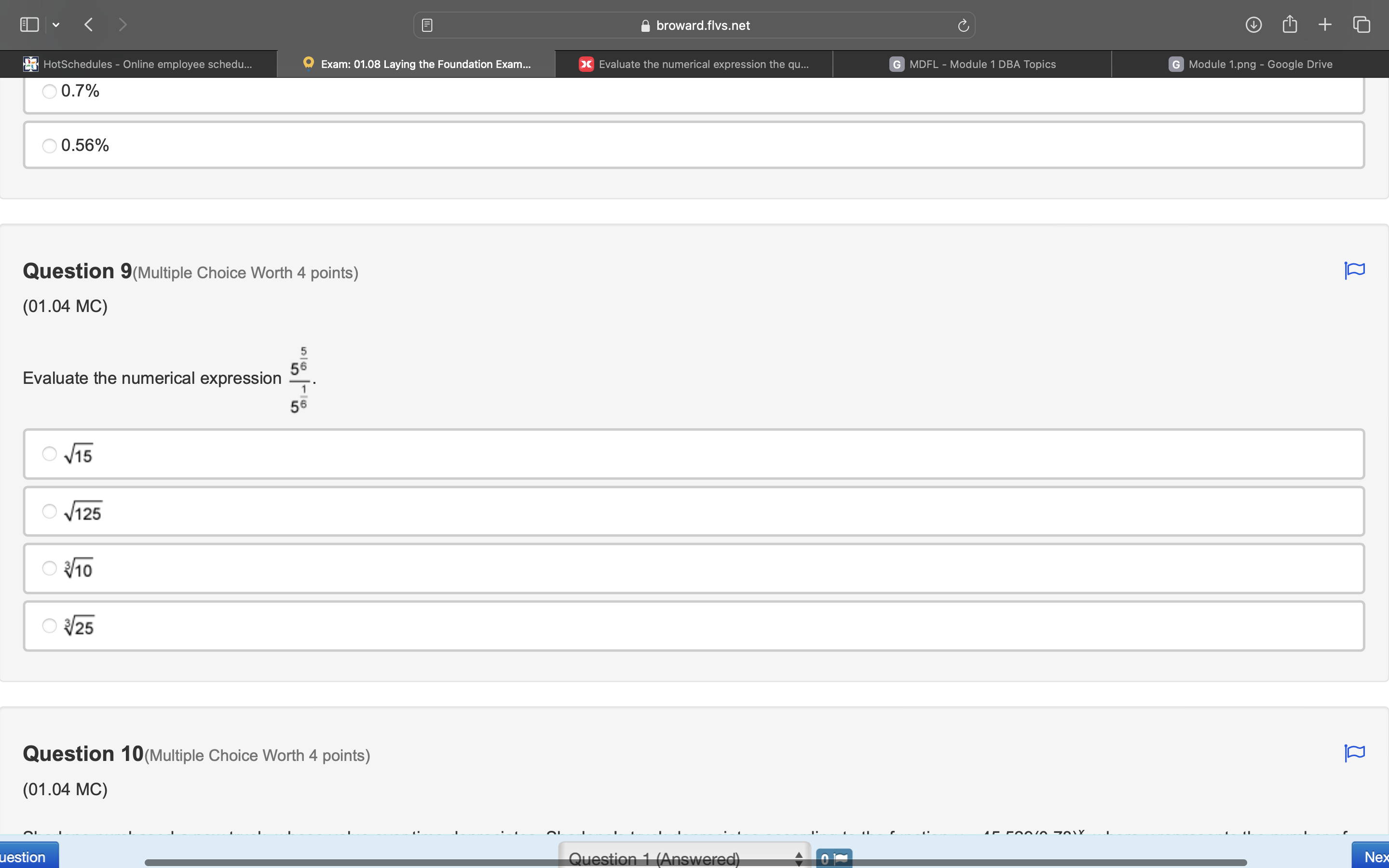
Task: Click the Question 10 heading text
Action: pos(83,754)
